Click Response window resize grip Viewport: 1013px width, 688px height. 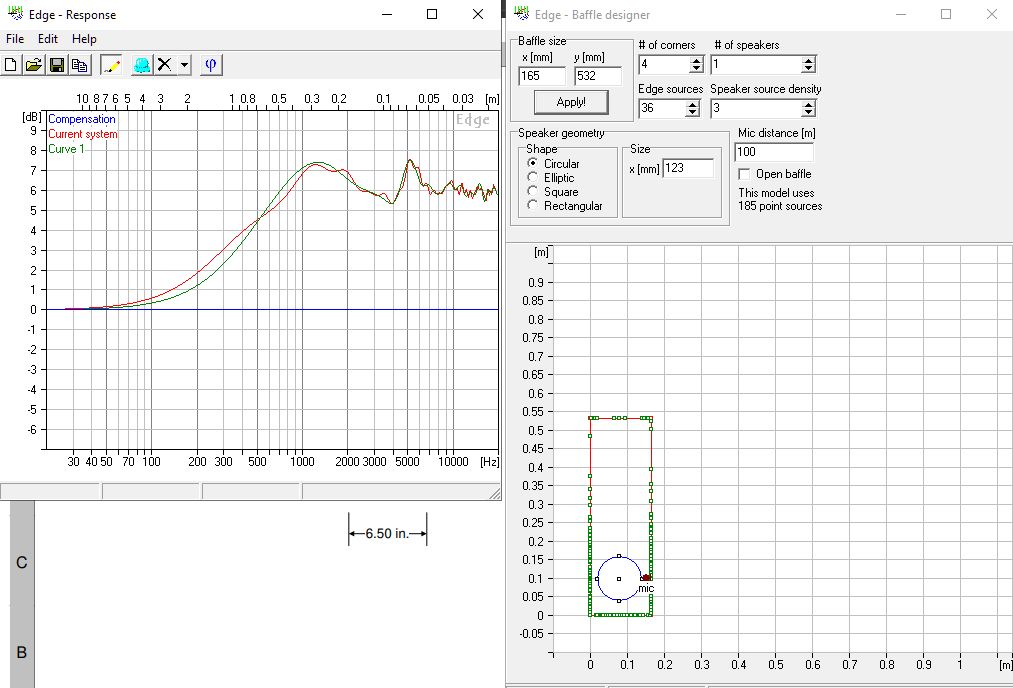click(x=495, y=494)
